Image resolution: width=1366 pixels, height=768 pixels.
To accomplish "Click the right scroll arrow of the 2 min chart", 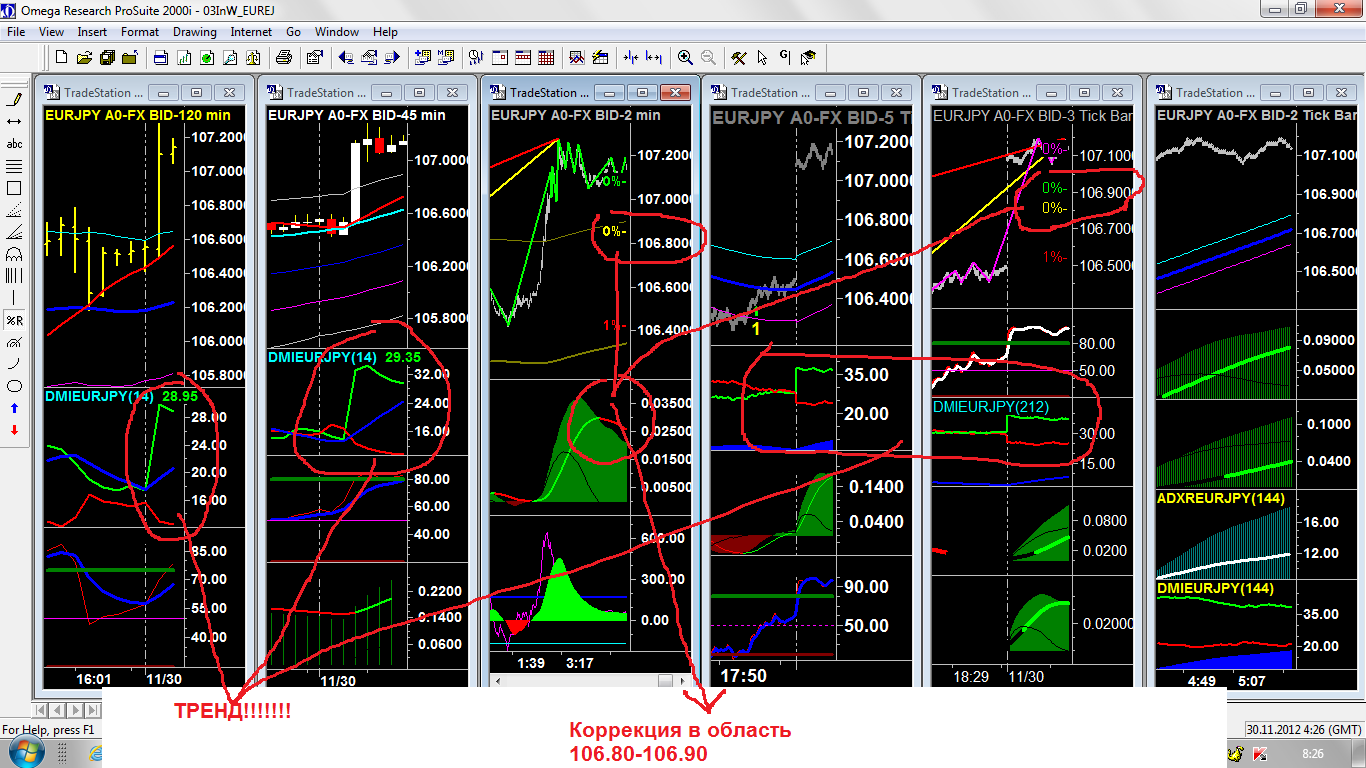I will [684, 680].
